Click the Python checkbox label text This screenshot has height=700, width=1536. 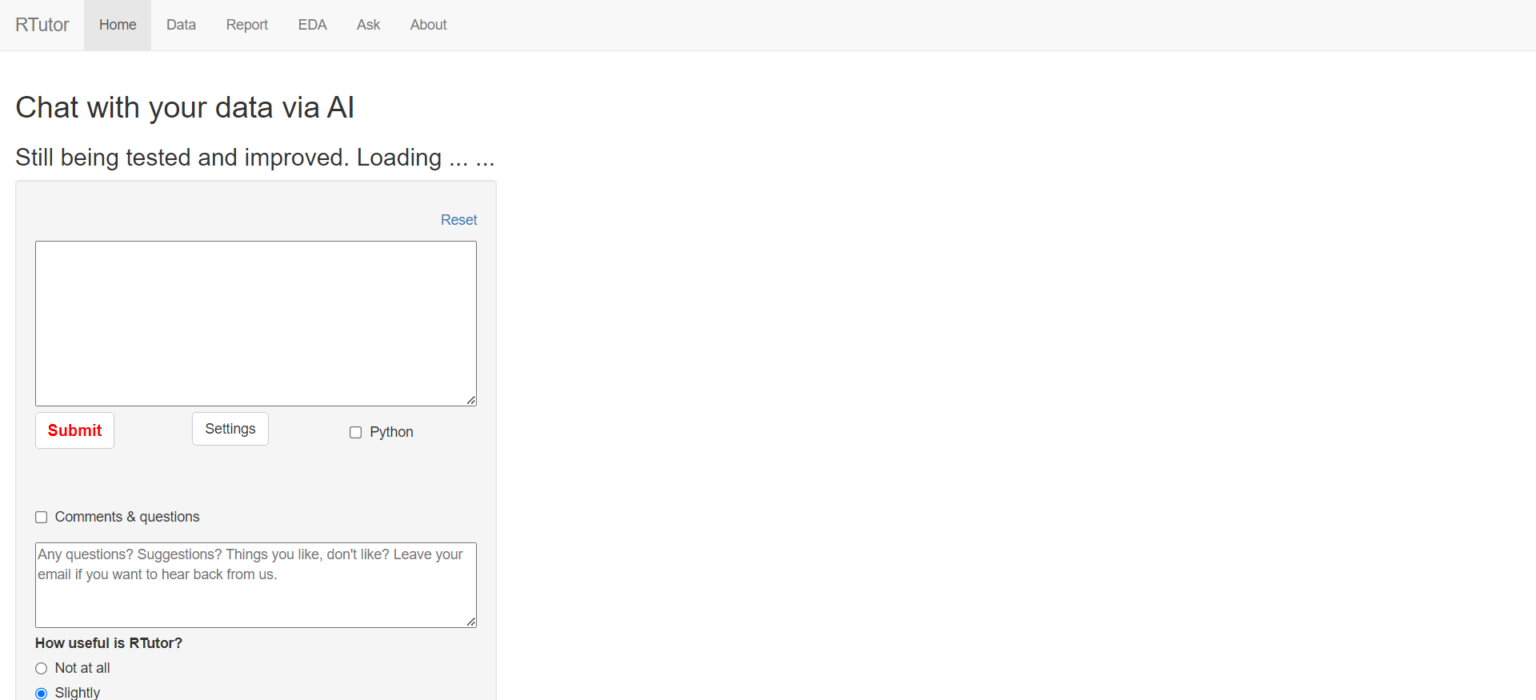point(390,431)
